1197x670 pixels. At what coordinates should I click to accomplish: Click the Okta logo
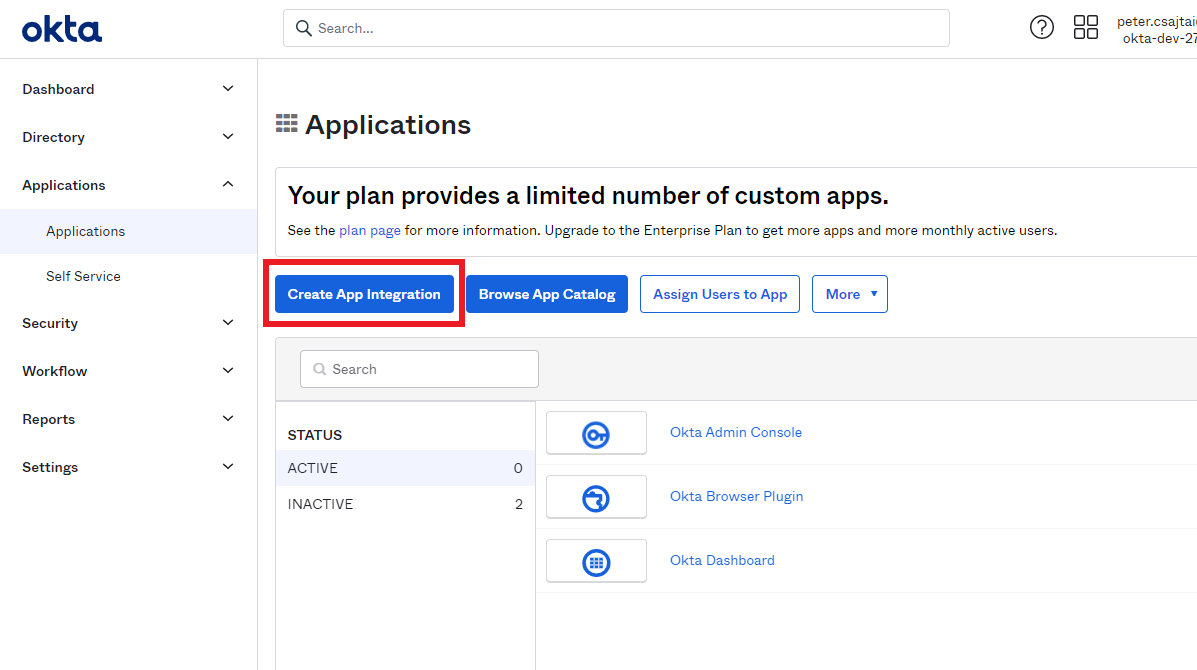pyautogui.click(x=61, y=28)
